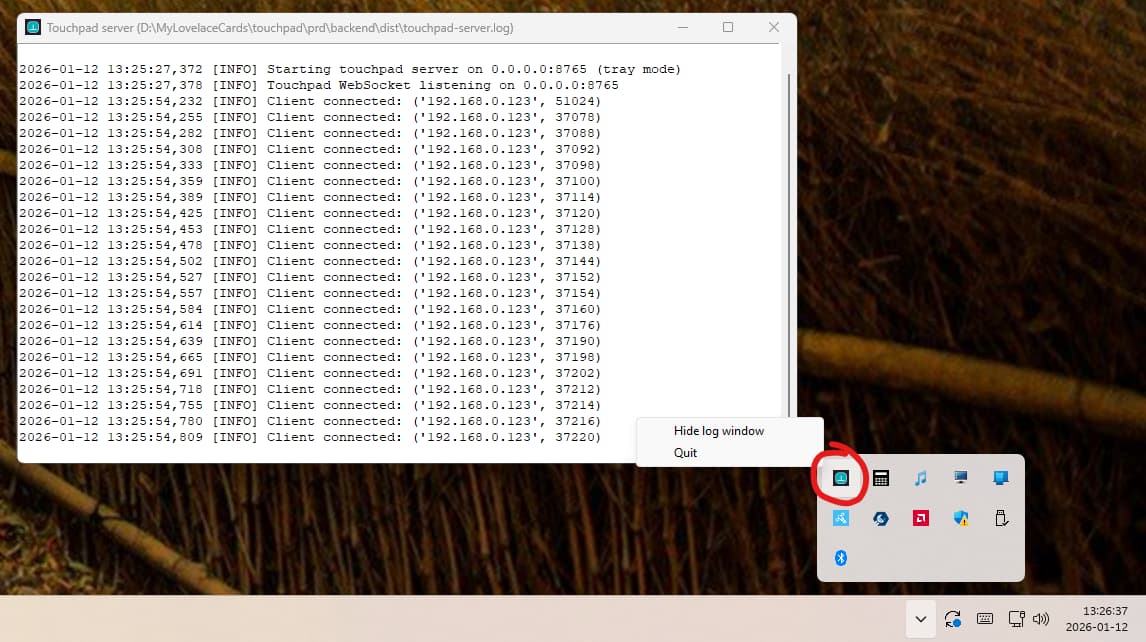Click log line with client port 37138
Image resolution: width=1146 pixels, height=642 pixels.
click(x=310, y=246)
